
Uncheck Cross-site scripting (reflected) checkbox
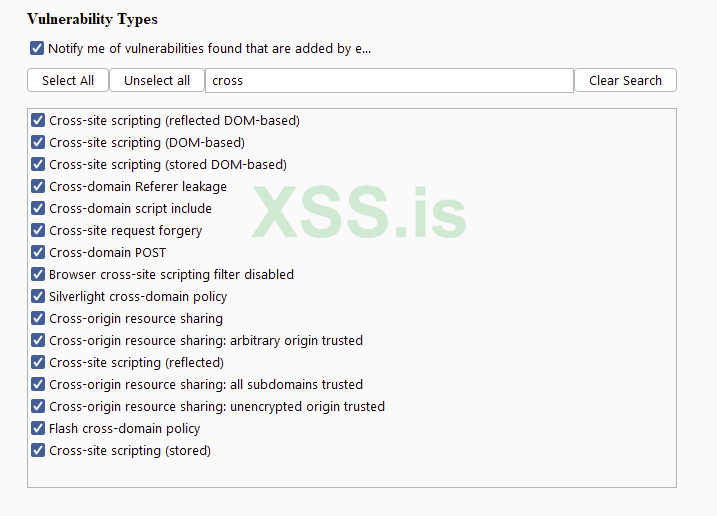(x=38, y=363)
